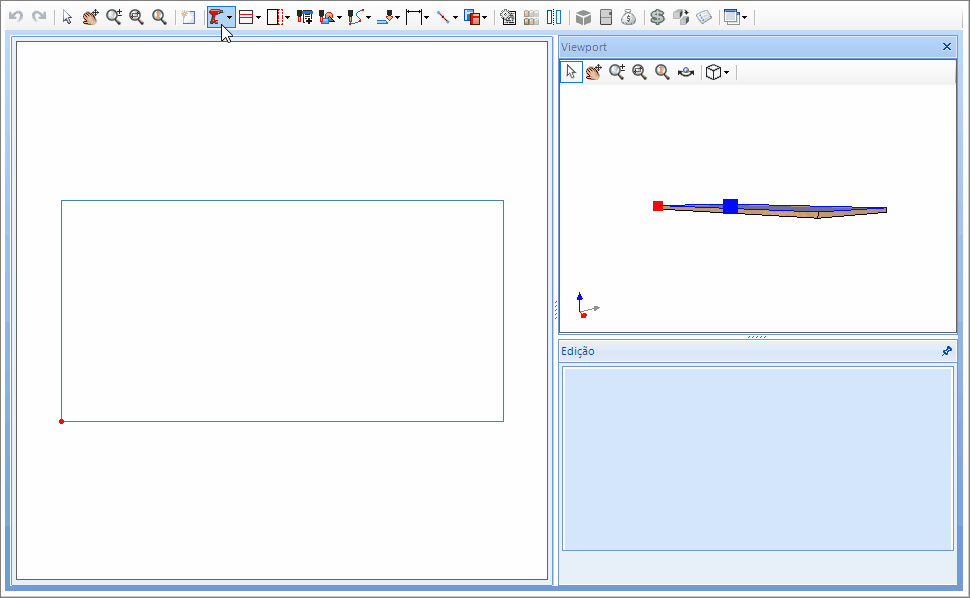The image size is (970, 598).
Task: Select the pan hand tool inside the Viewport panel
Action: click(594, 71)
